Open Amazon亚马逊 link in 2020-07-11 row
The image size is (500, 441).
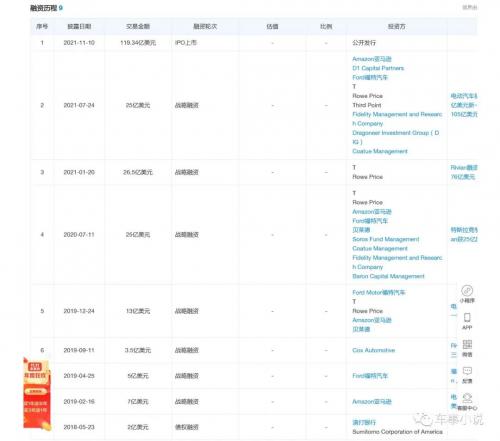(372, 212)
